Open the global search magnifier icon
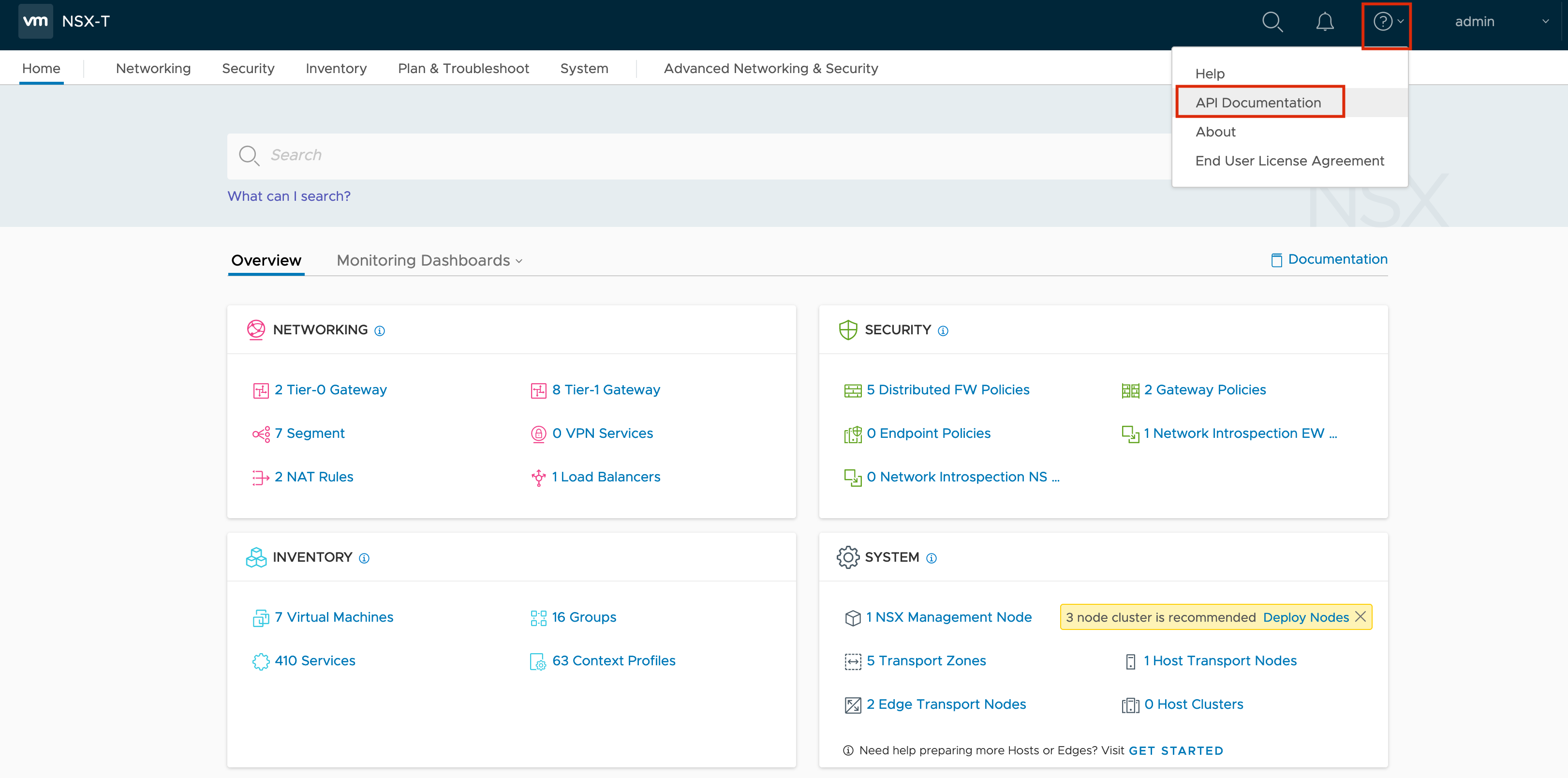This screenshot has height=778, width=1568. (1272, 21)
